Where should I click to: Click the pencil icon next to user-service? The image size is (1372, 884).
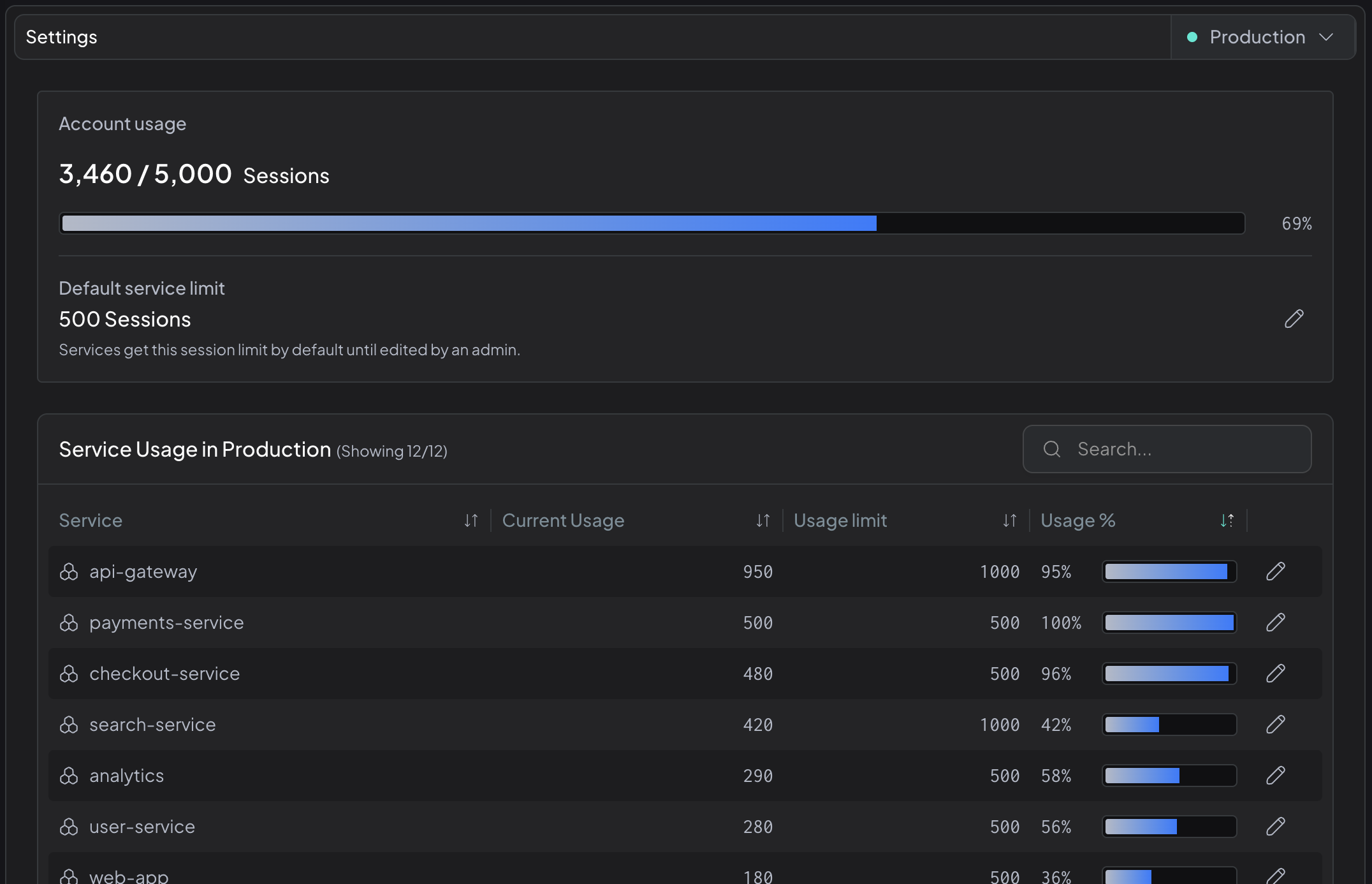[1276, 827]
